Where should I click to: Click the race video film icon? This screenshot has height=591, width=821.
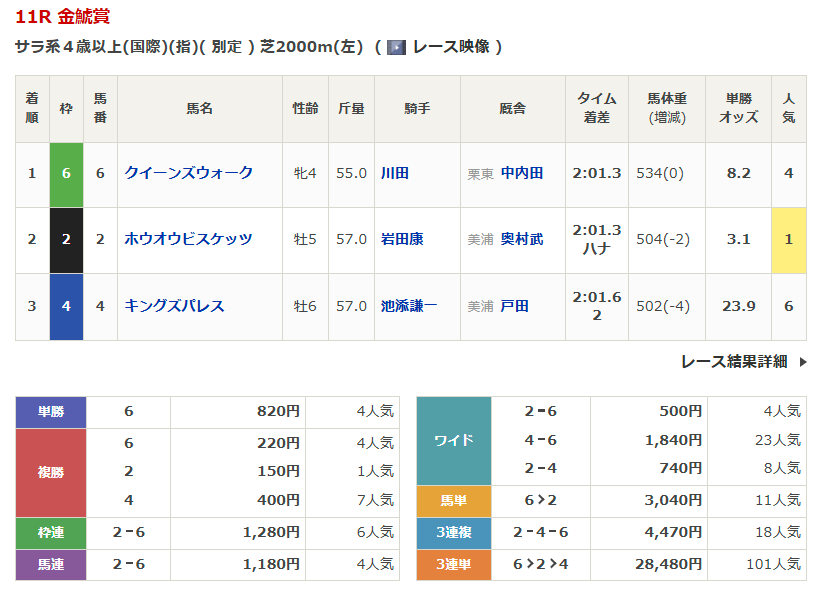point(396,48)
